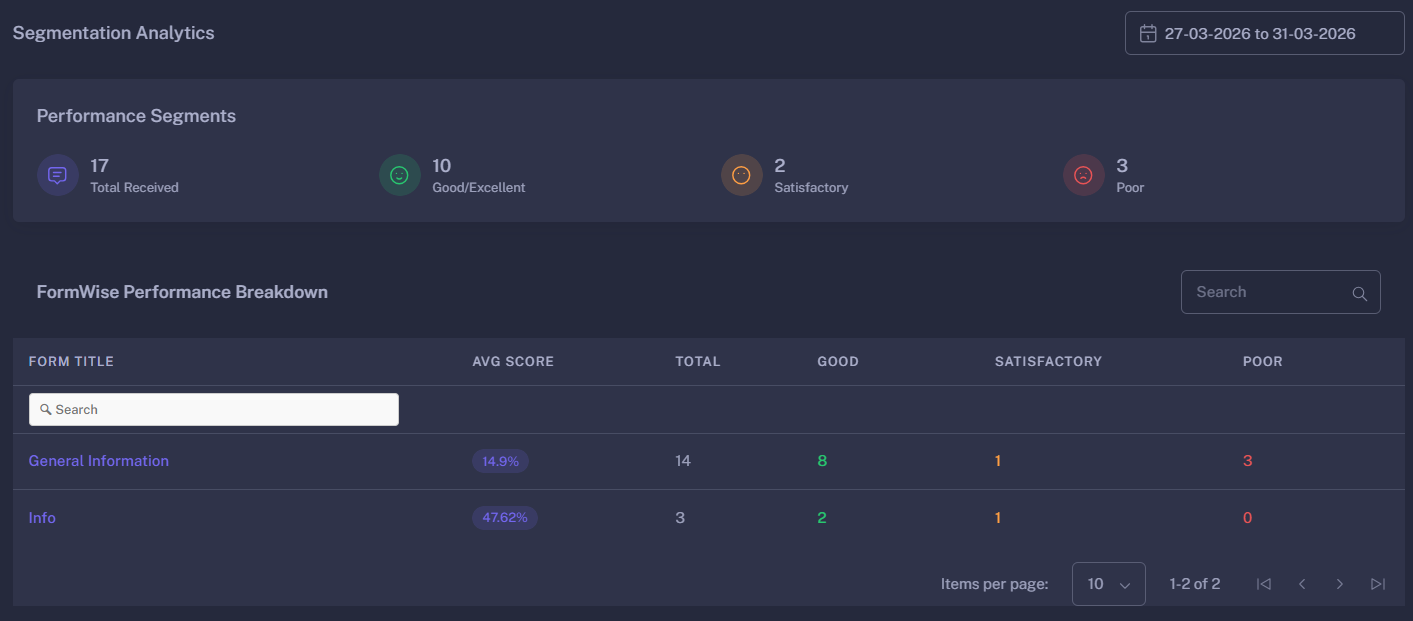This screenshot has height=621, width=1413.
Task: Click poor count 0 in Info row
Action: coord(1248,518)
